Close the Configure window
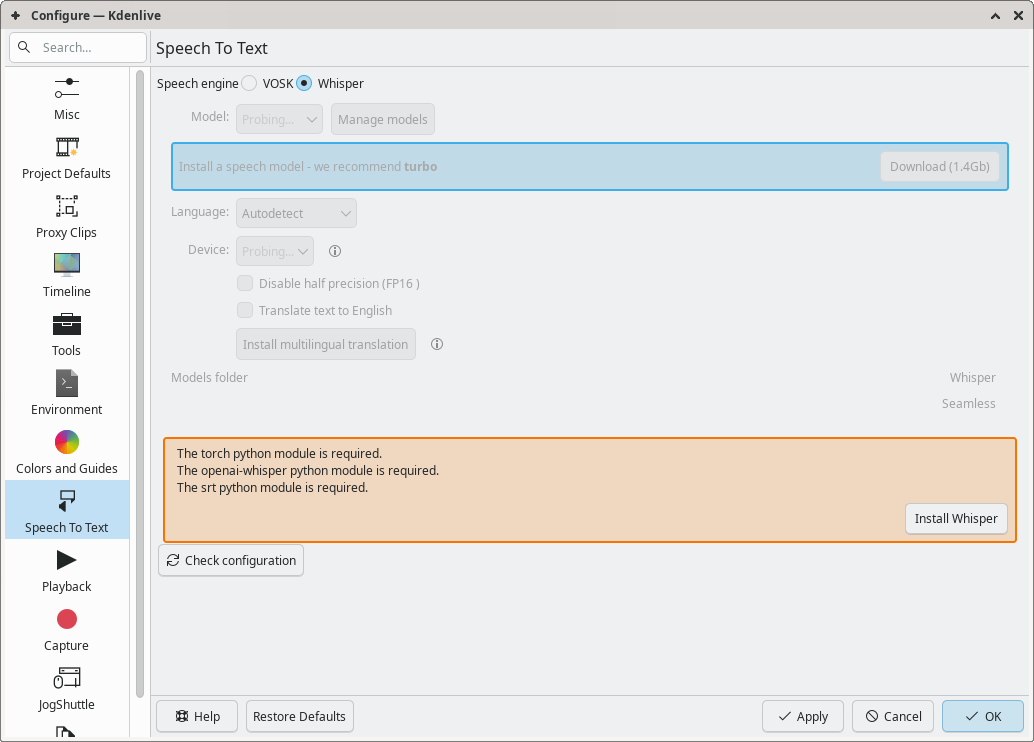The height and width of the screenshot is (742, 1034). tap(1018, 16)
